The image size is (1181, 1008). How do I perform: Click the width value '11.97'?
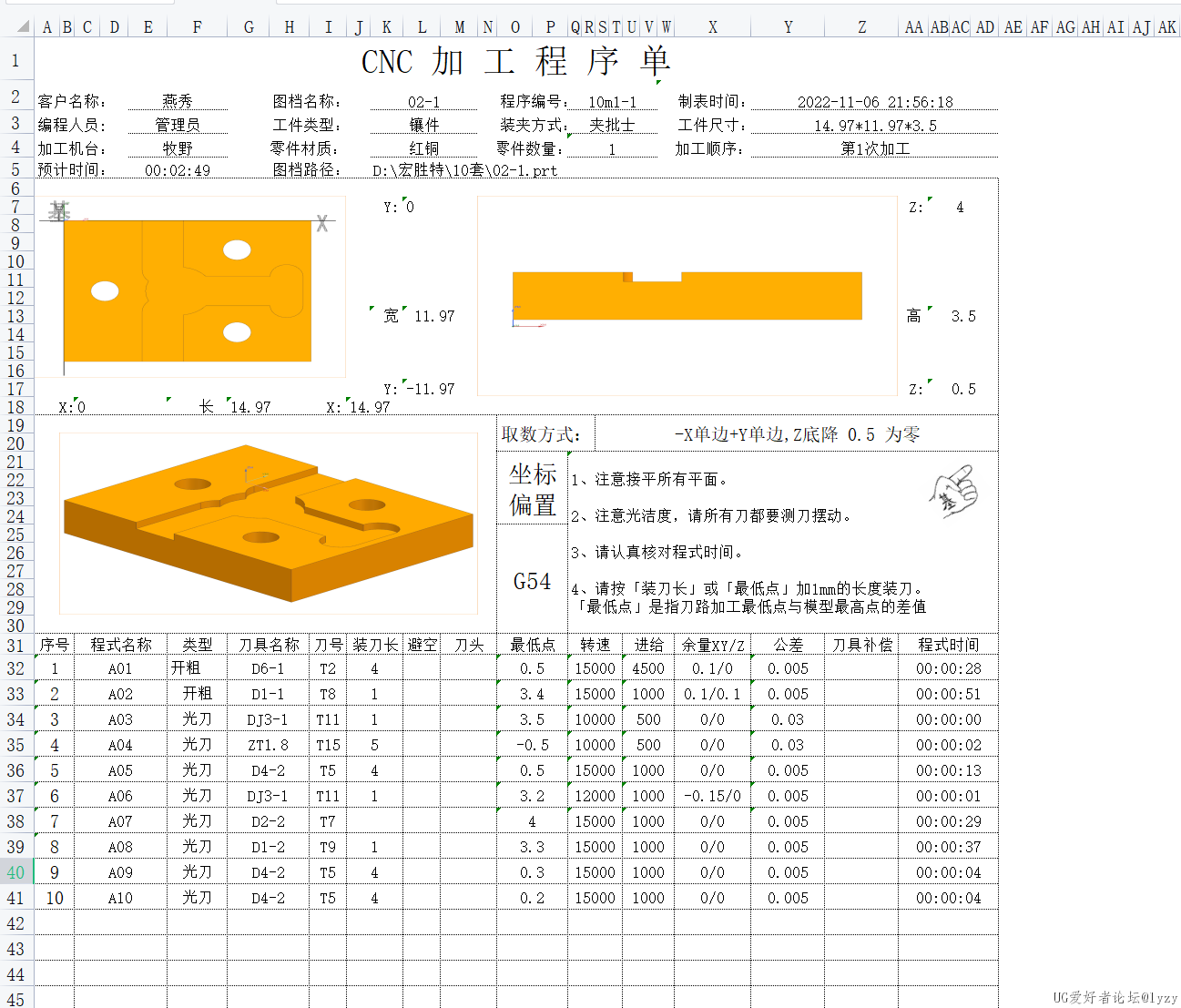tap(434, 316)
